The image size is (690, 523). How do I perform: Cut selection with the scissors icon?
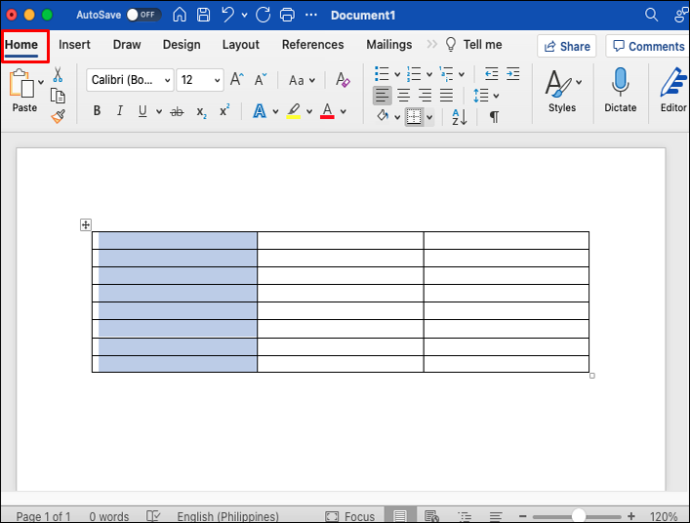click(58, 75)
